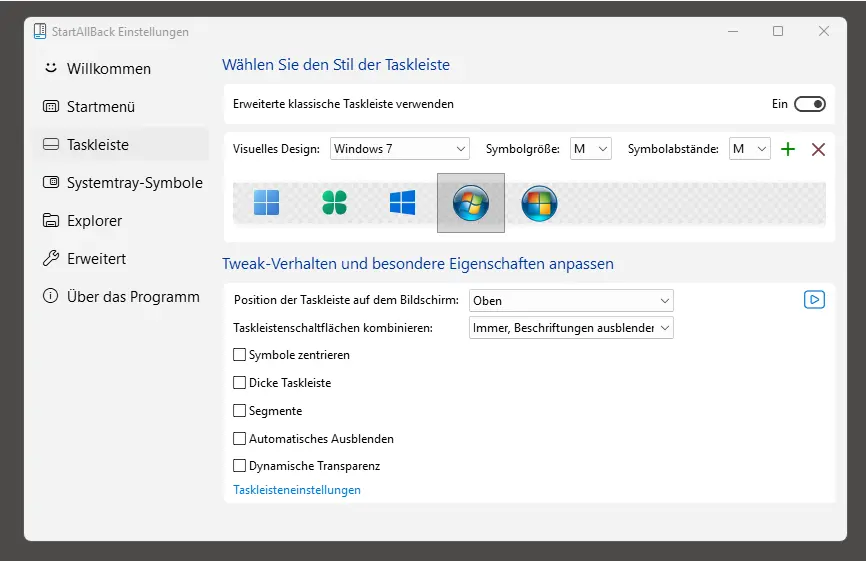
Task: Enable the Symbole zentrieren checkbox
Action: pyautogui.click(x=240, y=355)
